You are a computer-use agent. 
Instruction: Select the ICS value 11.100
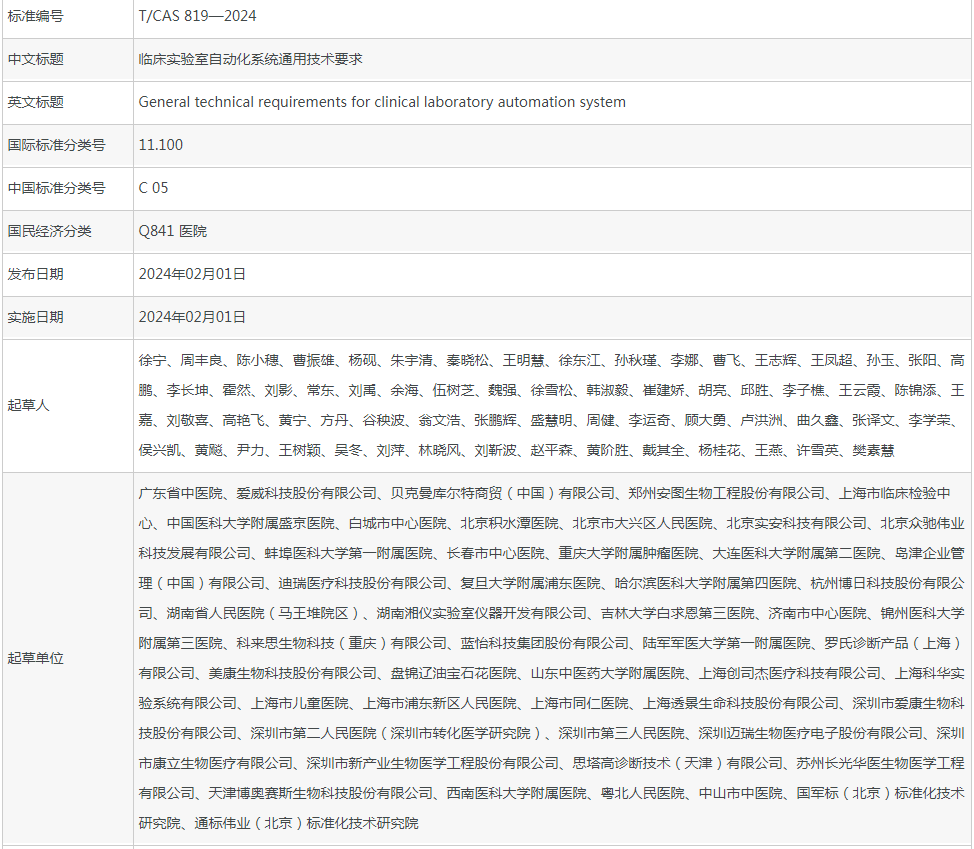pos(161,145)
